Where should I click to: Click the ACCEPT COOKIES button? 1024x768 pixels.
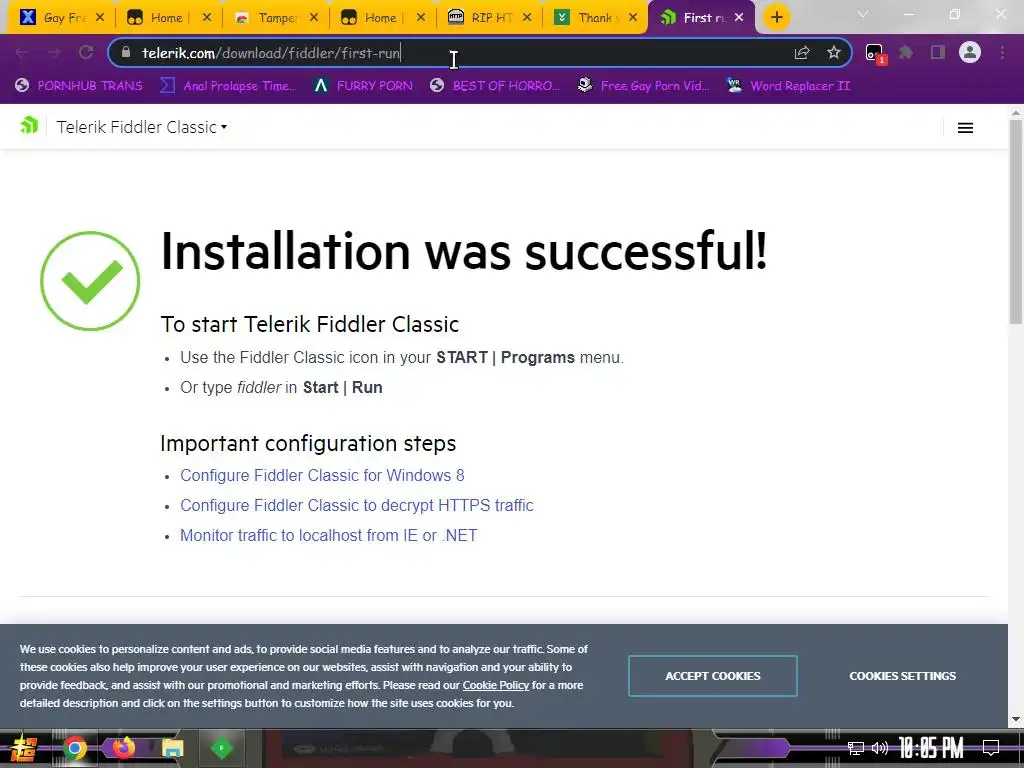pos(712,676)
